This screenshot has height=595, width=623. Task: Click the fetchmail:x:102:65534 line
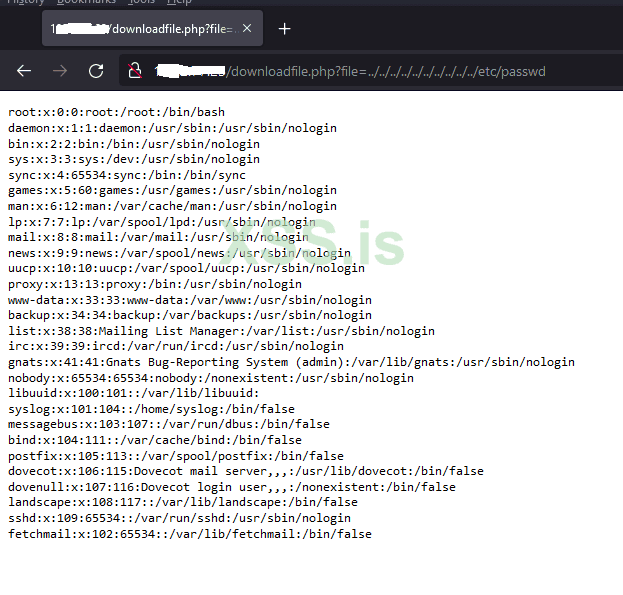190,534
